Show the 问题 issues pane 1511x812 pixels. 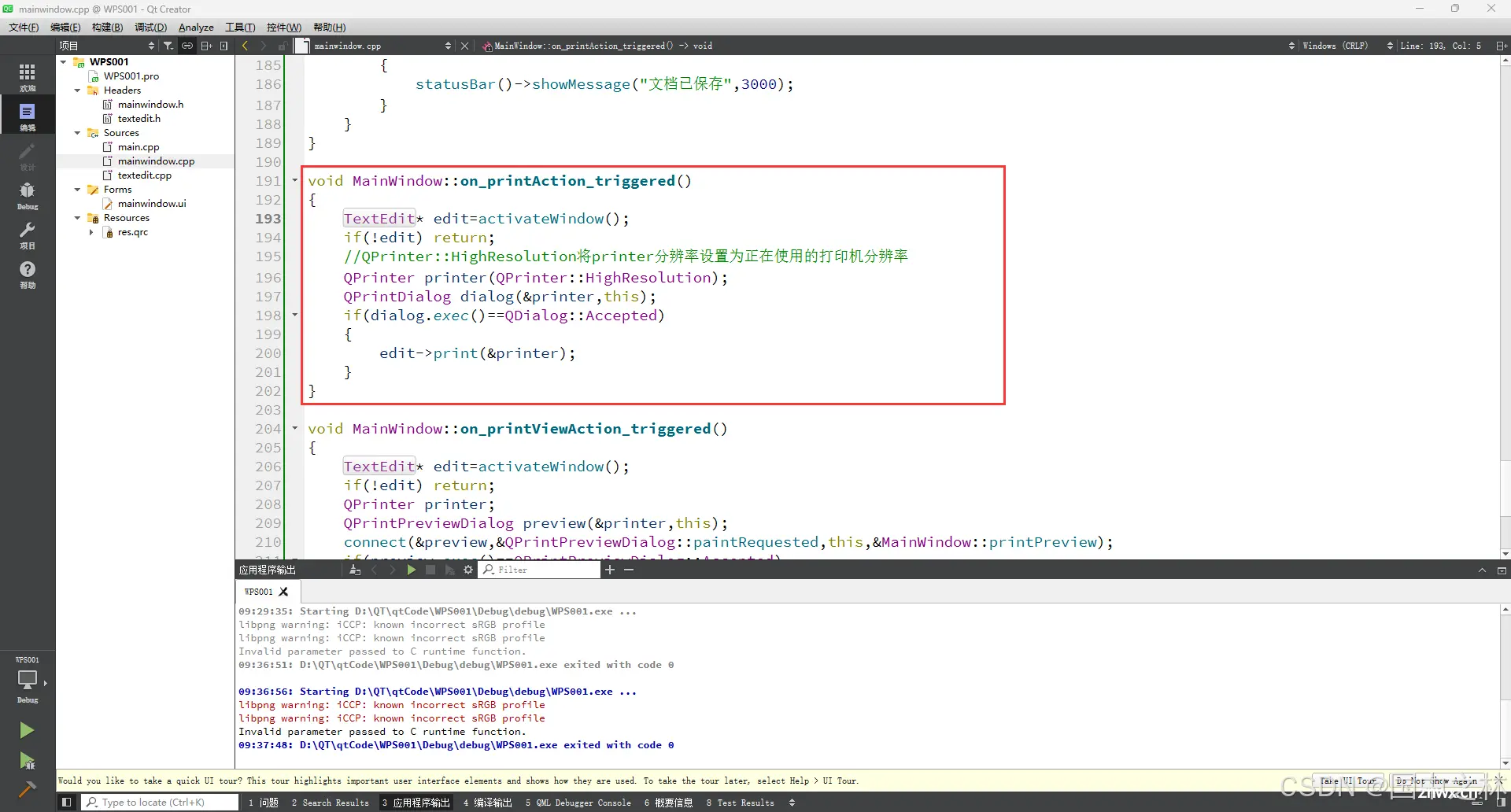pos(264,803)
